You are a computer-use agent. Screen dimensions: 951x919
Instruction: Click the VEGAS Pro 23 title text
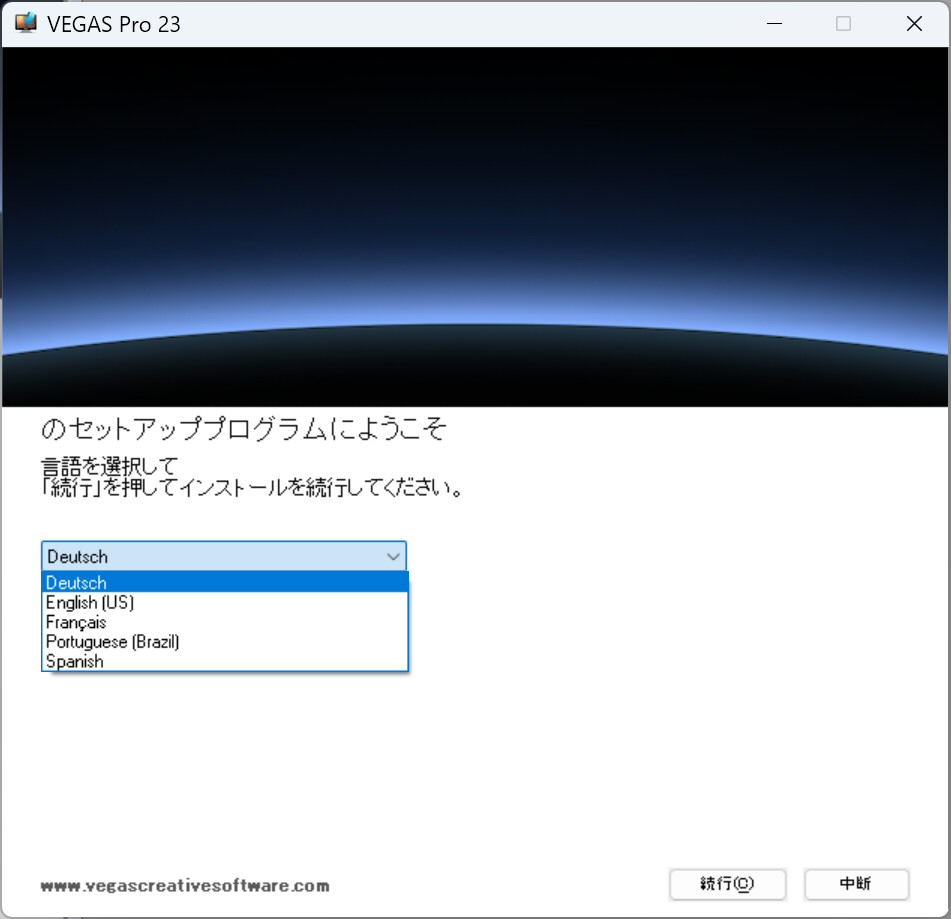(113, 24)
